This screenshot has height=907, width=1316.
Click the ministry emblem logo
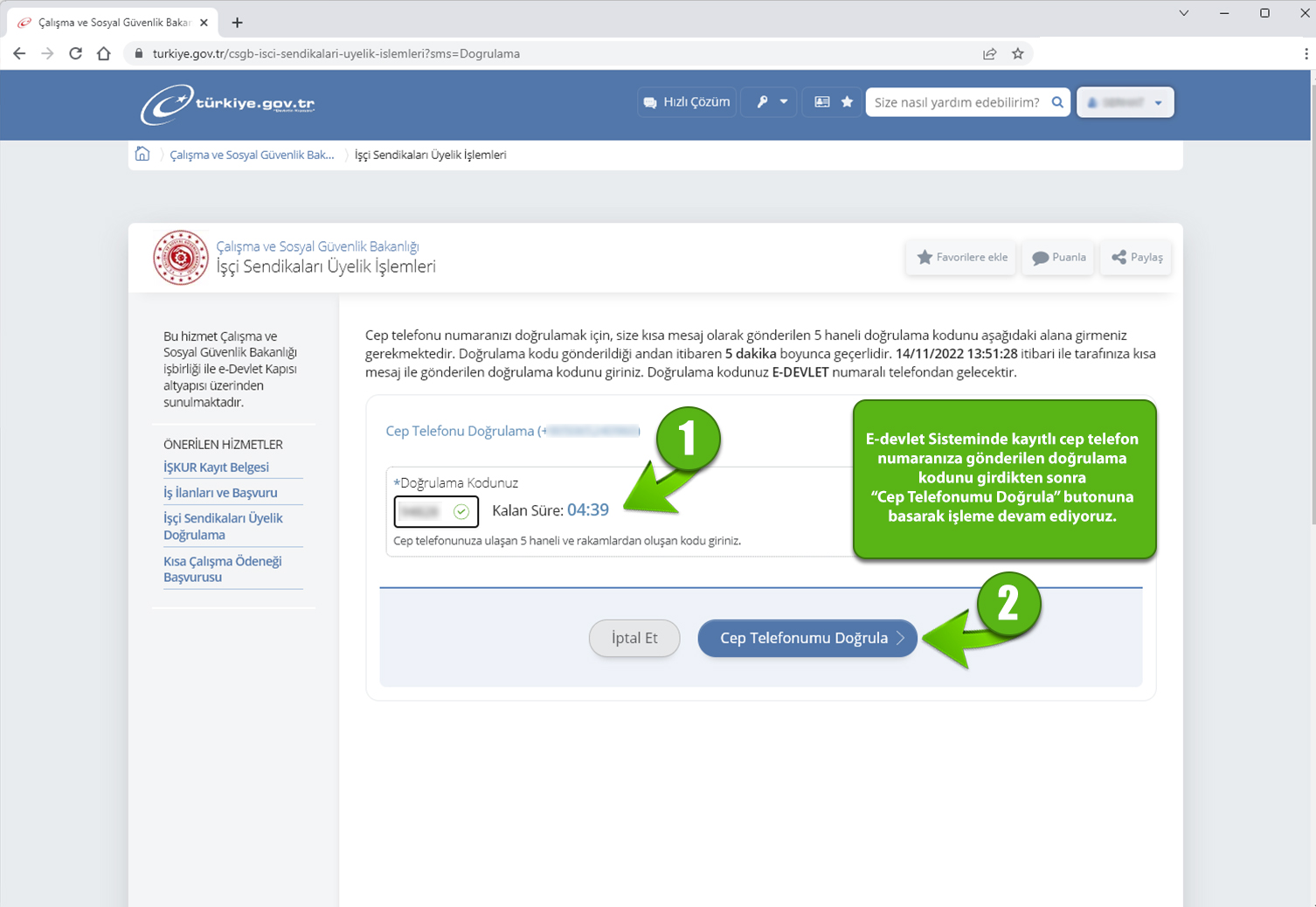[180, 258]
